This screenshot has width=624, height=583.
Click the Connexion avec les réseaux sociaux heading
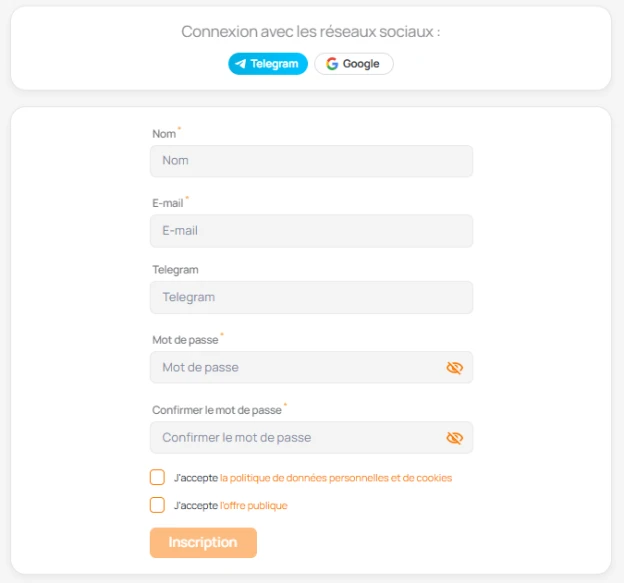tap(310, 32)
